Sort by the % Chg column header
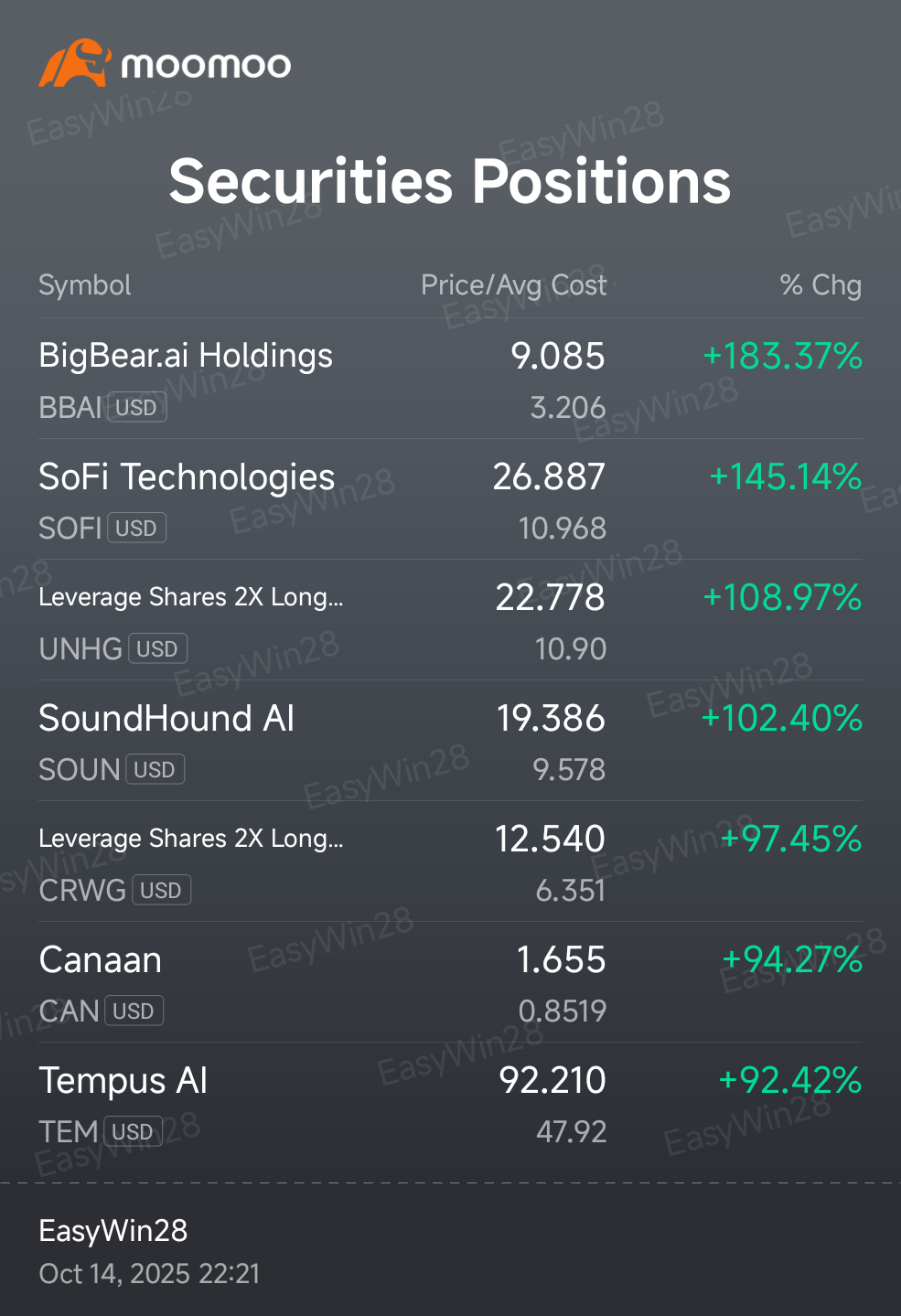The image size is (901, 1316). (x=821, y=285)
